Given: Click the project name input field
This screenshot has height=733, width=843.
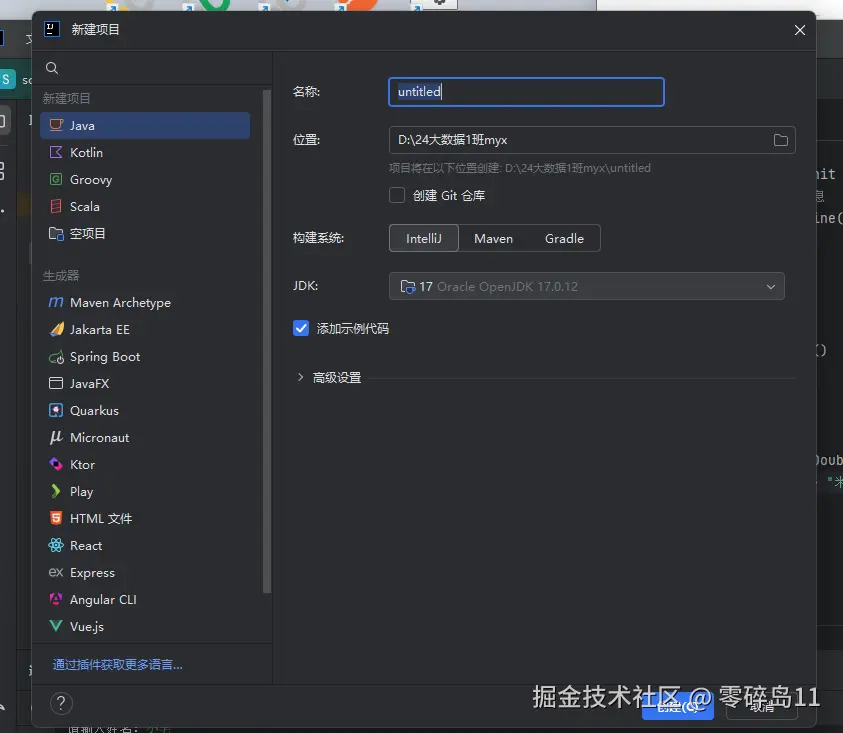Looking at the screenshot, I should (526, 92).
